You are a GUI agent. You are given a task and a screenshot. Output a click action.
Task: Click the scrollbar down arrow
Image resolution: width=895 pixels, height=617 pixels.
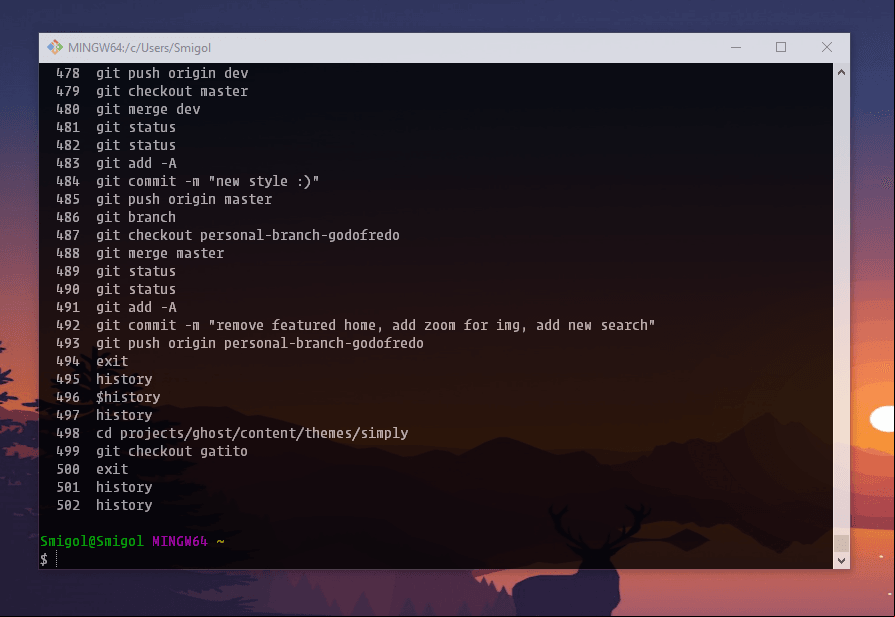coord(841,560)
